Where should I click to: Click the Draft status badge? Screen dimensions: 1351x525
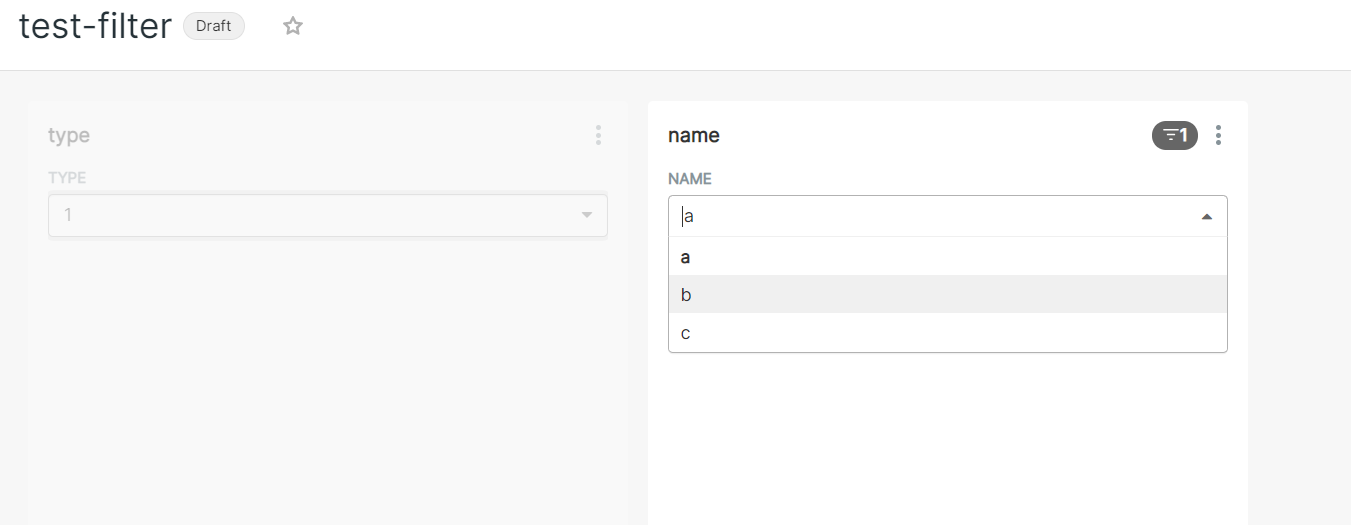coord(214,26)
